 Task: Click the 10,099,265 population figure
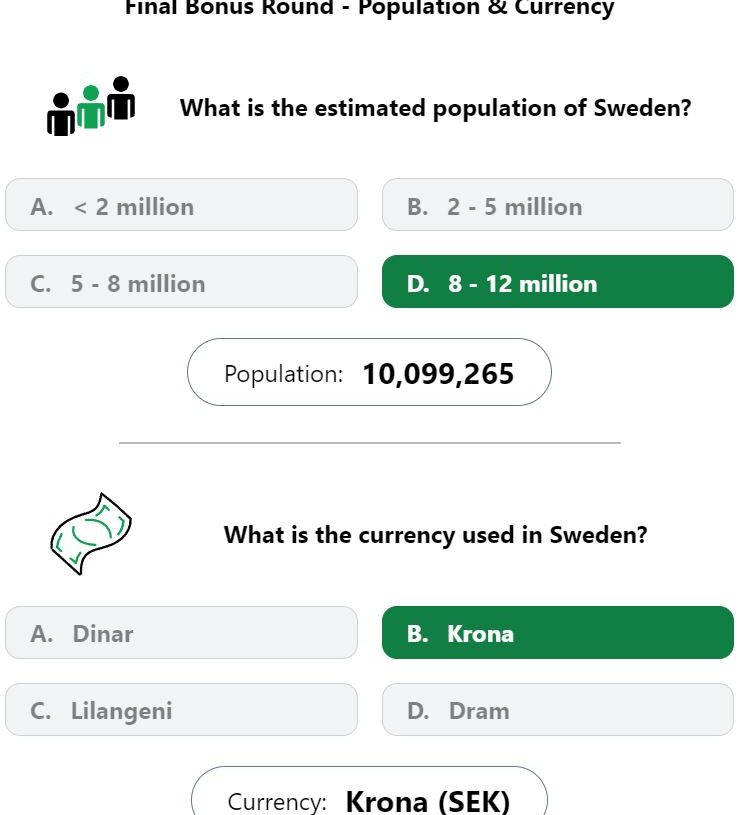click(x=438, y=374)
